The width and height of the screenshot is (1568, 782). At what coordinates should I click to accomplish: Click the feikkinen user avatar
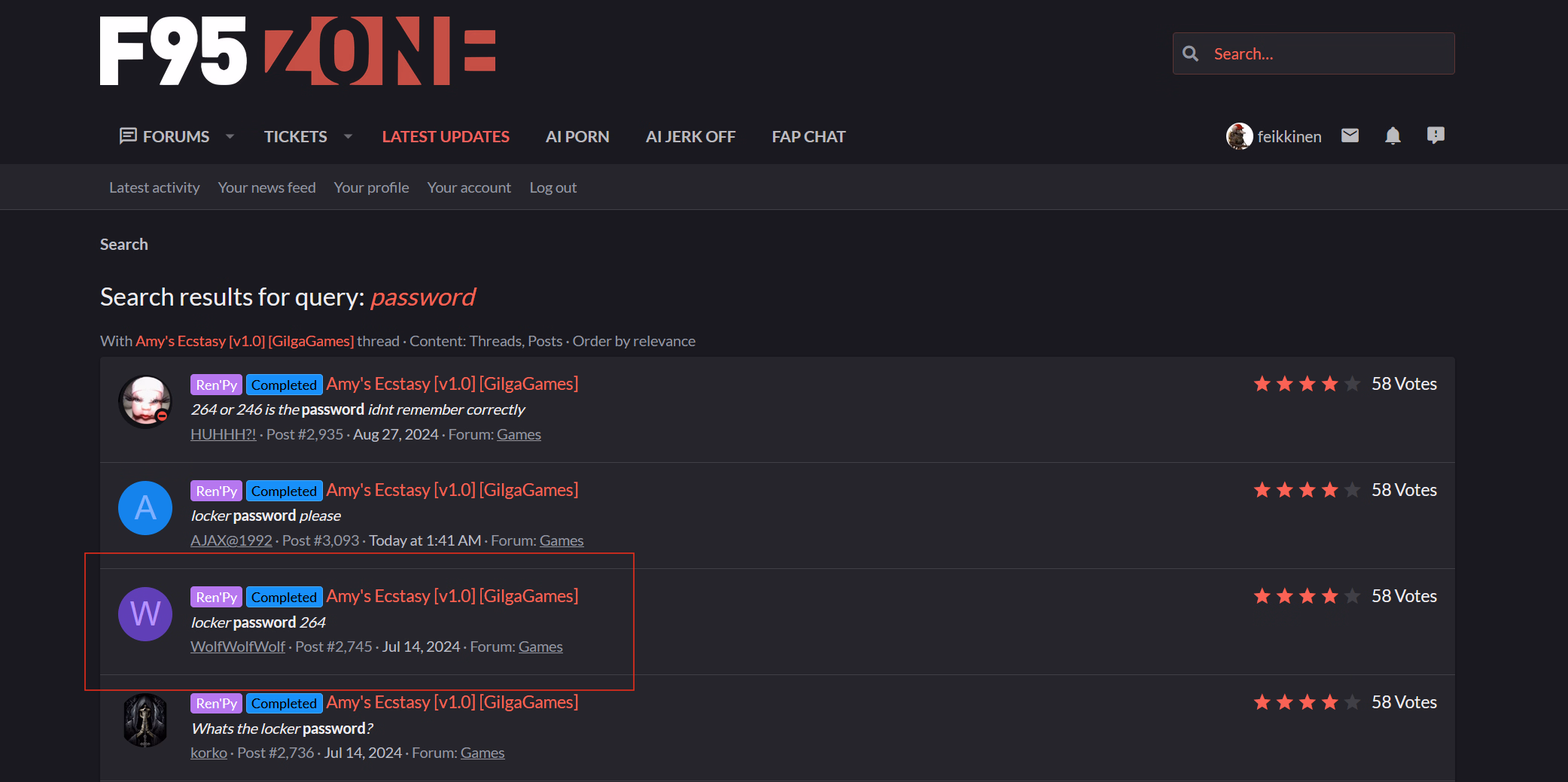pyautogui.click(x=1239, y=136)
